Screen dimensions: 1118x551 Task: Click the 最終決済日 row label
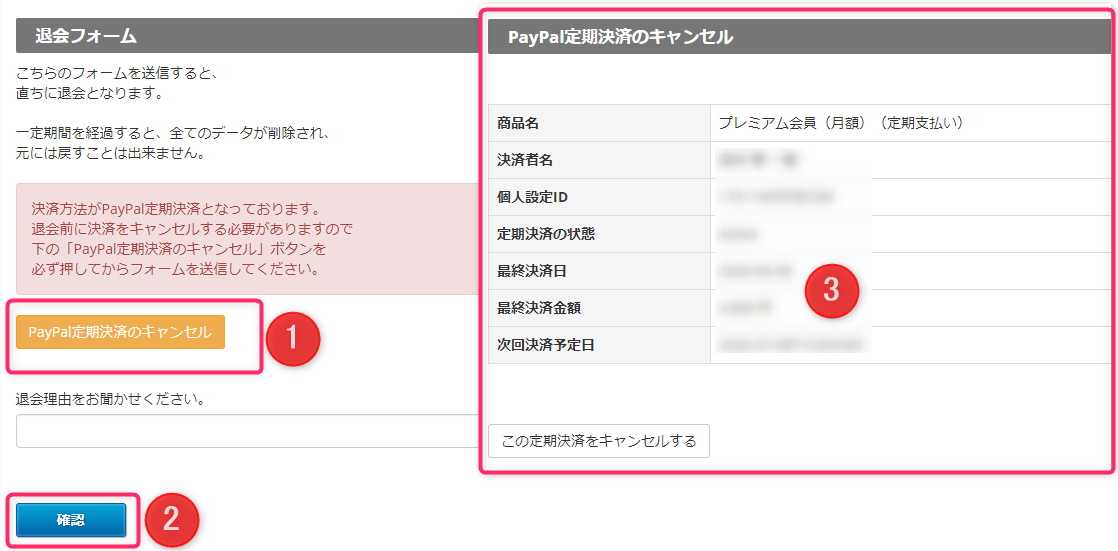coord(532,272)
